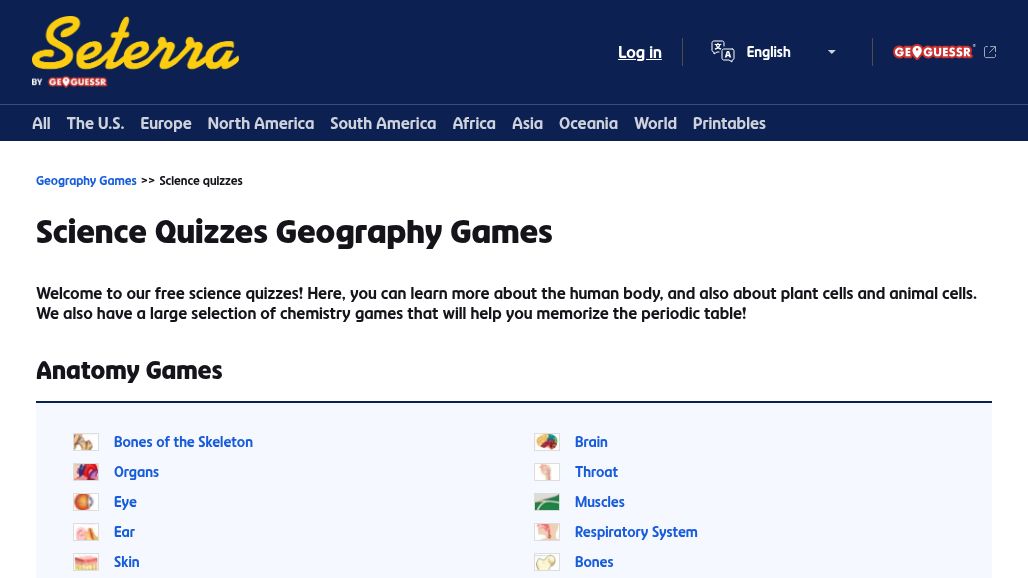Screen dimensions: 1028x578
Task: Open the Ear quiz link
Action: coord(124,532)
